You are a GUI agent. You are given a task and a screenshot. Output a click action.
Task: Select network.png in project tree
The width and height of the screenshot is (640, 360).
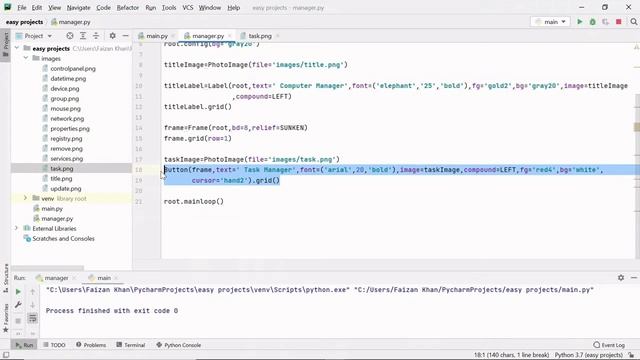[x=67, y=118]
